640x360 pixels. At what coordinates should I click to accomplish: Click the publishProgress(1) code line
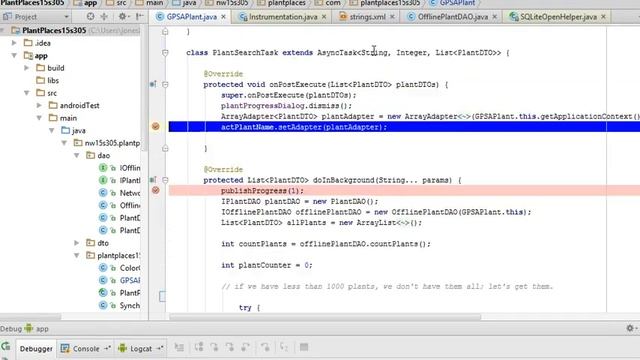tap(262, 191)
